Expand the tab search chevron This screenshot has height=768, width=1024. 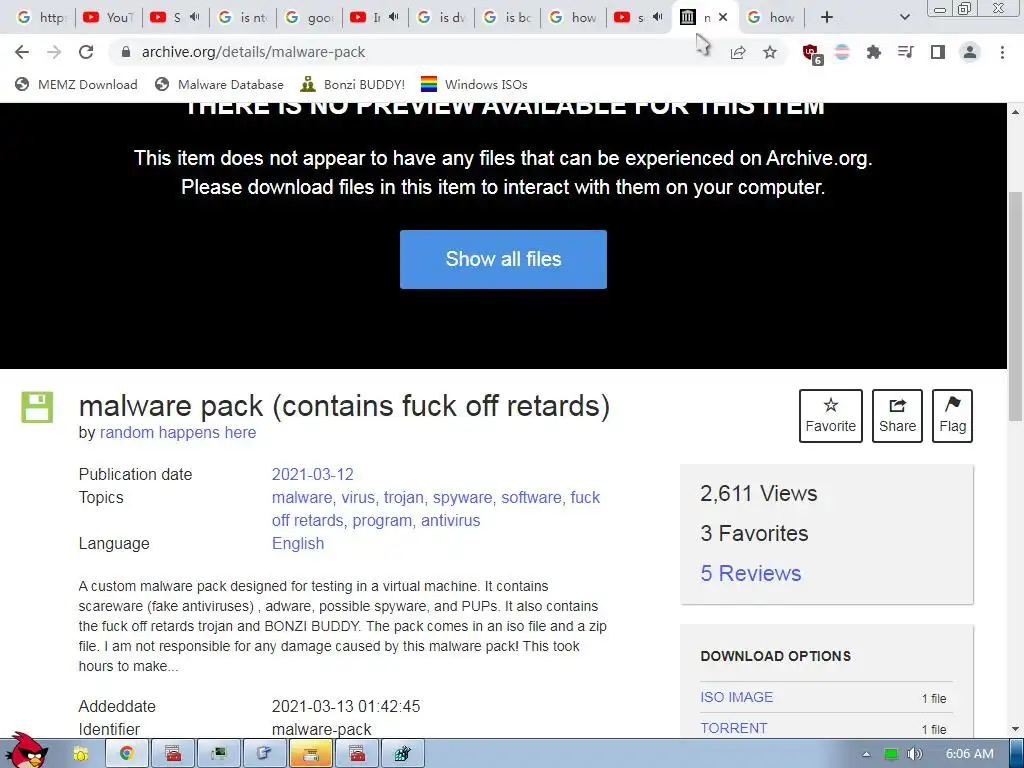pos(904,18)
